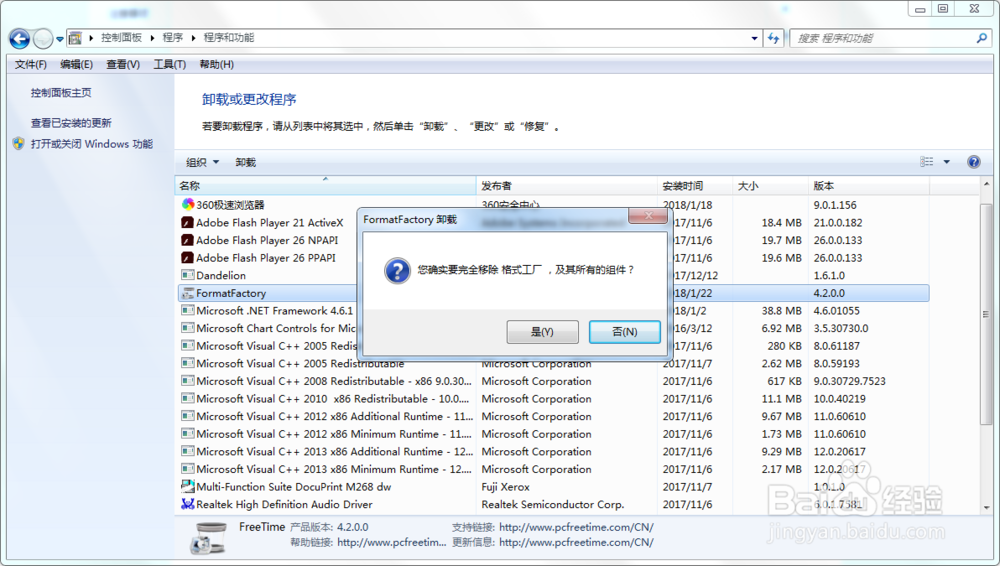This screenshot has width=1000, height=566.
Task: Click the back navigation arrow
Action: pos(19,38)
